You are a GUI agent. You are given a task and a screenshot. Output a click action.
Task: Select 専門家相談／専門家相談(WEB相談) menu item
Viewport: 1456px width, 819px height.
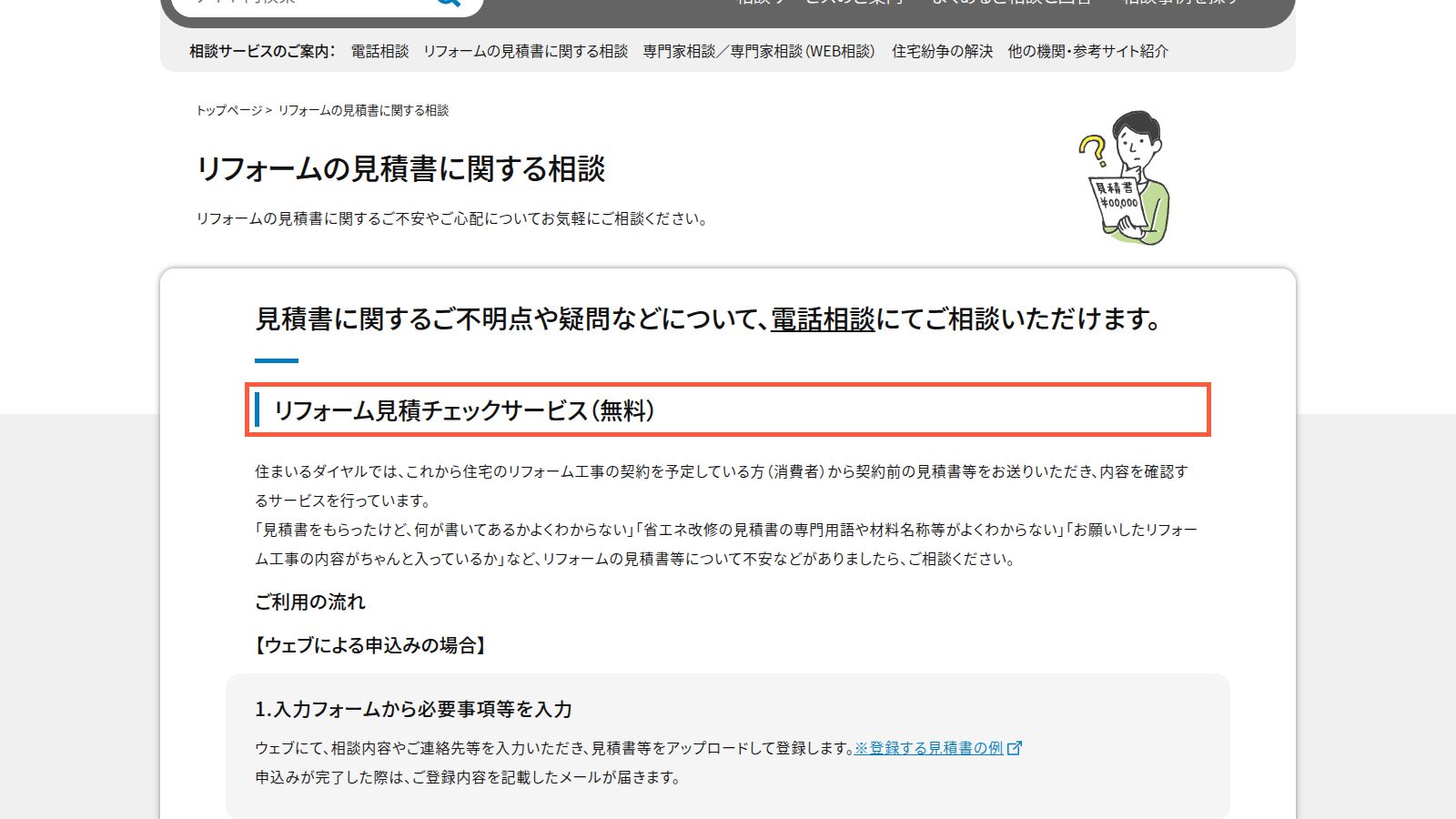pyautogui.click(x=759, y=51)
